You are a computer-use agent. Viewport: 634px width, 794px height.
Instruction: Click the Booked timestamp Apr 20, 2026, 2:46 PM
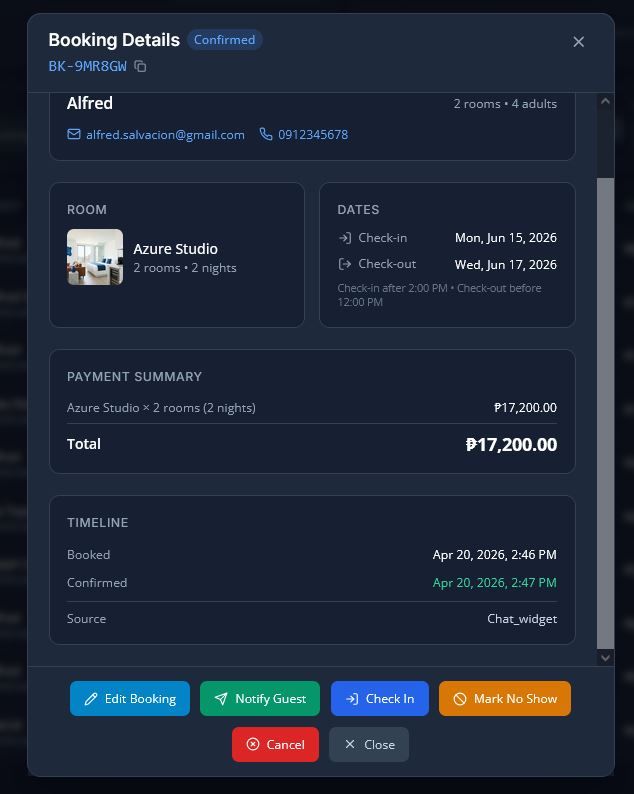(495, 555)
